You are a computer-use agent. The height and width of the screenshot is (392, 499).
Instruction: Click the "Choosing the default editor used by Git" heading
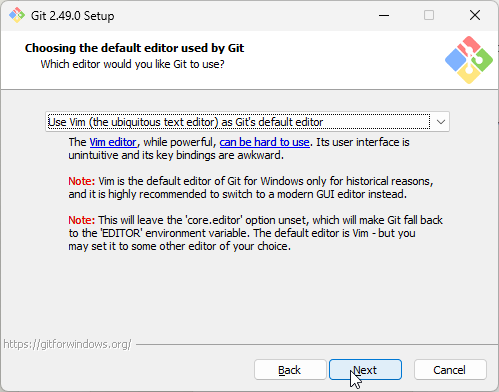pos(134,48)
